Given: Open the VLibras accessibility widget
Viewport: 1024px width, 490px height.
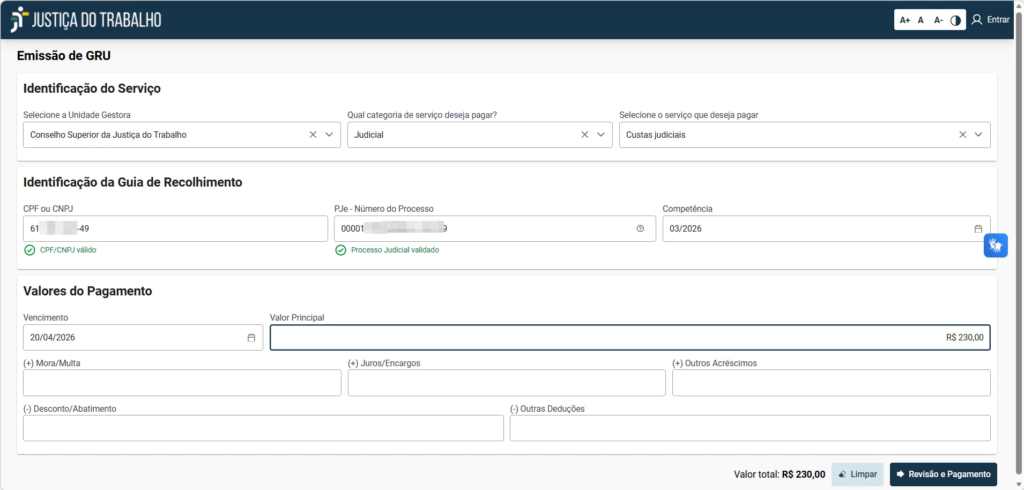Looking at the screenshot, I should (x=995, y=245).
